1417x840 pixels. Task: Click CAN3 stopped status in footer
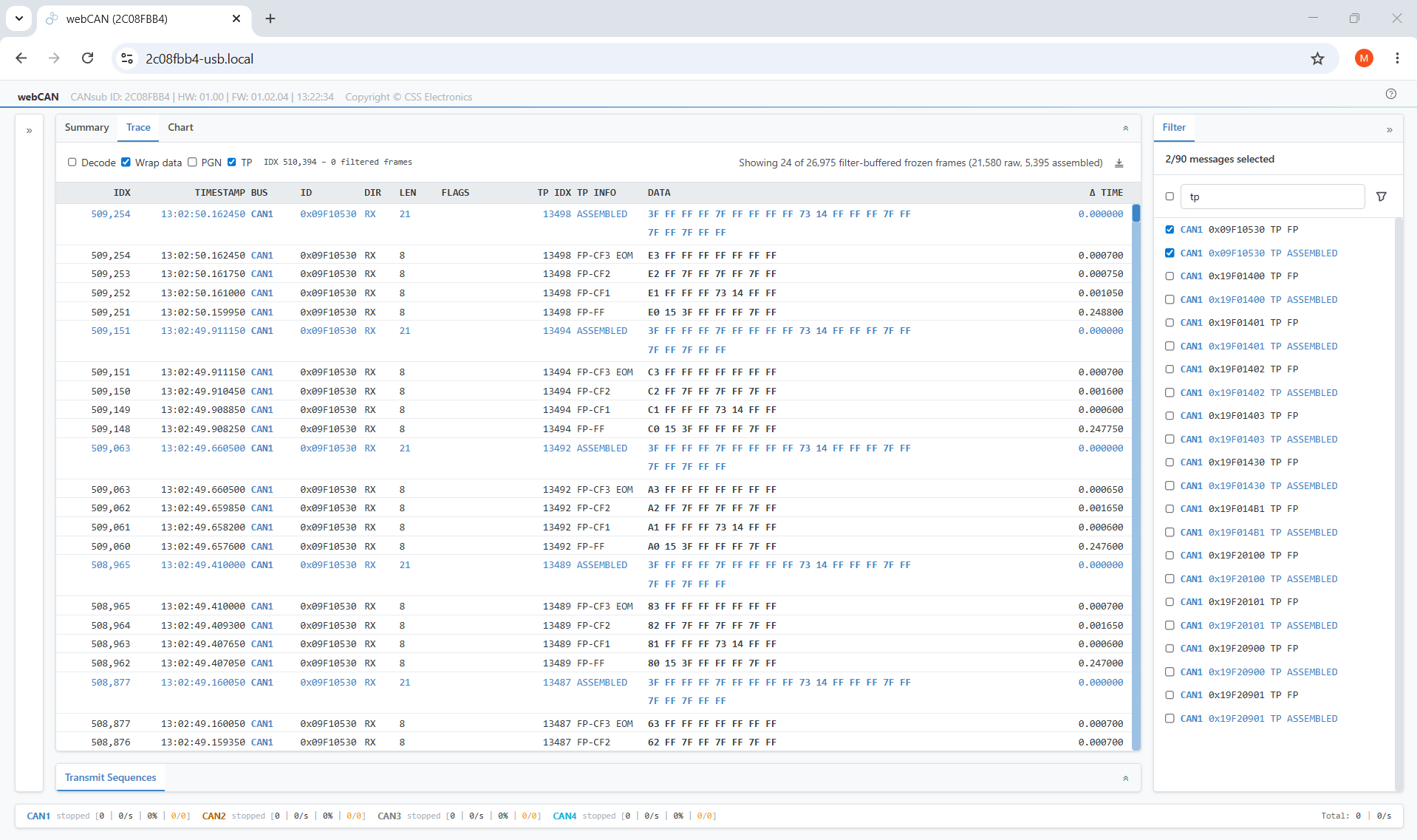(x=460, y=816)
